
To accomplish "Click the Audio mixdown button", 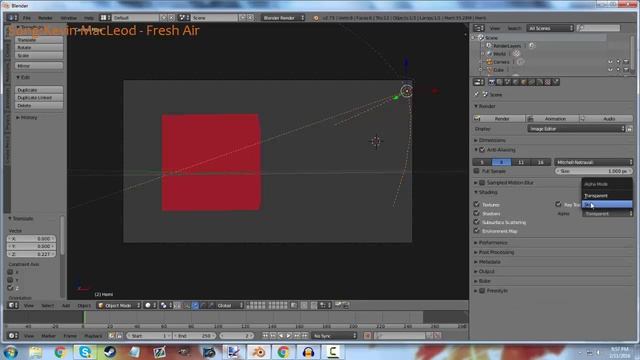I will (606, 118).
